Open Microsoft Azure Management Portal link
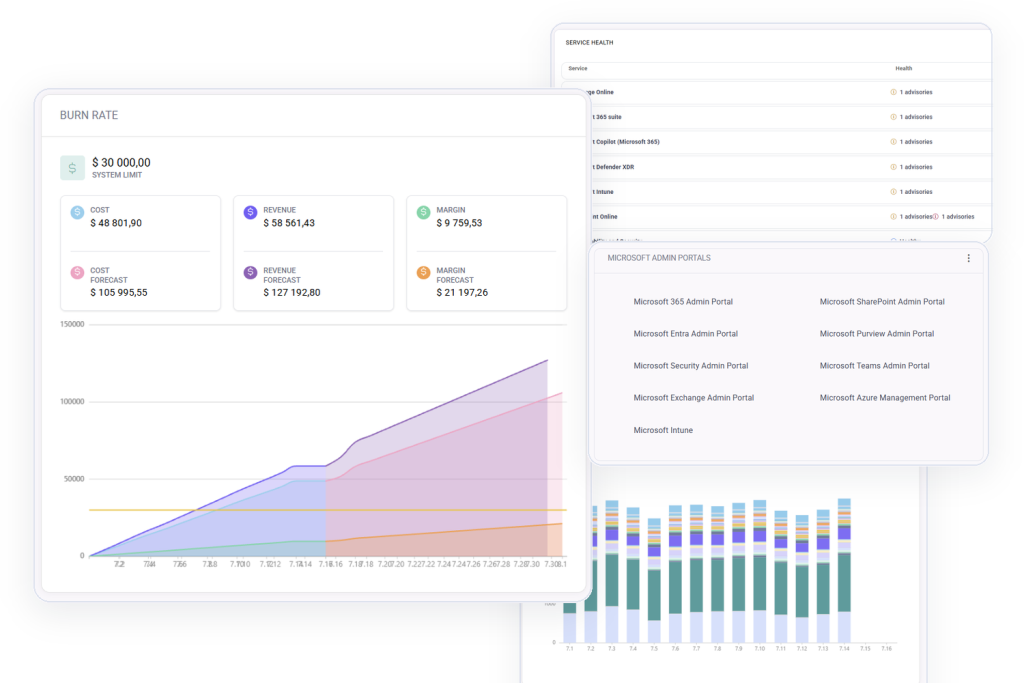The height and width of the screenshot is (683, 1024). point(885,398)
